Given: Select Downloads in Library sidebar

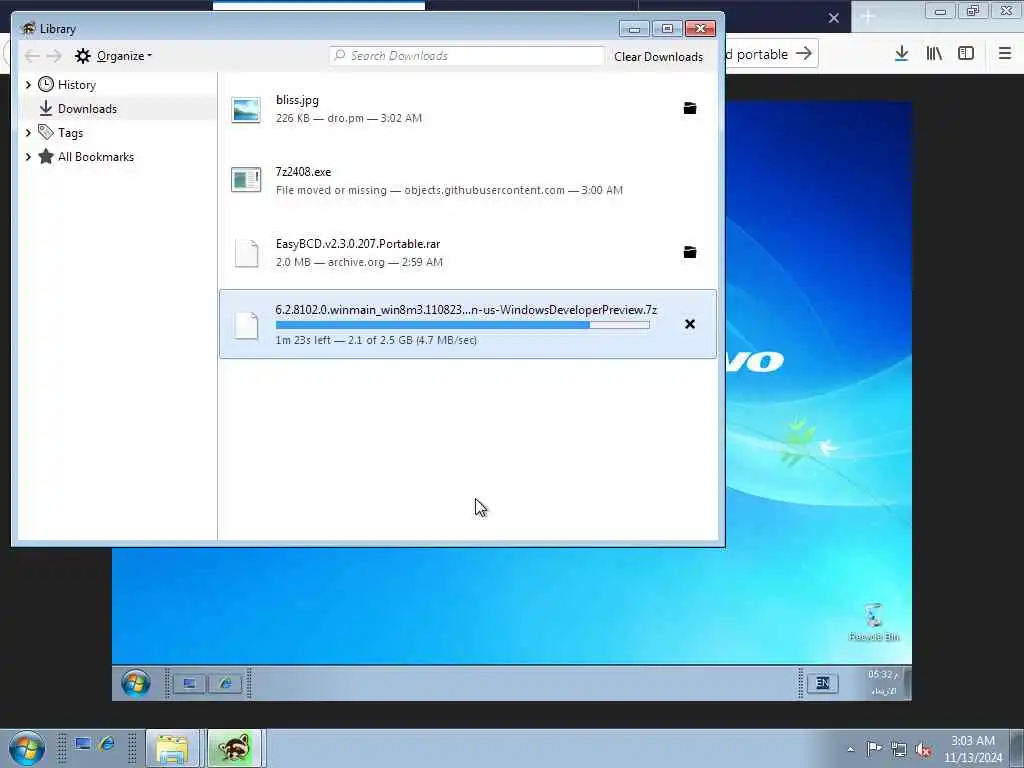Looking at the screenshot, I should (x=87, y=108).
